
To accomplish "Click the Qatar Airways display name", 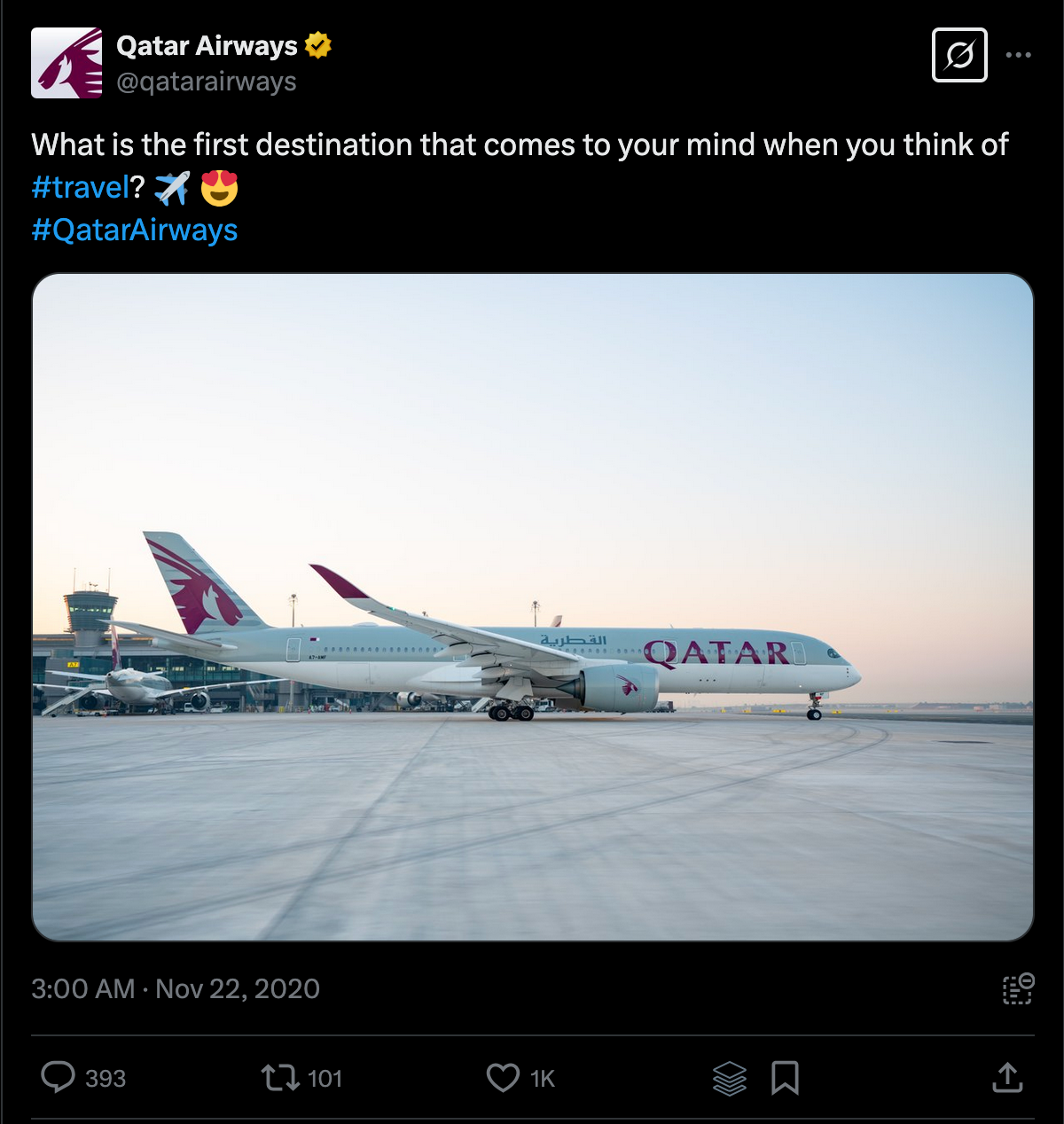I will point(207,45).
